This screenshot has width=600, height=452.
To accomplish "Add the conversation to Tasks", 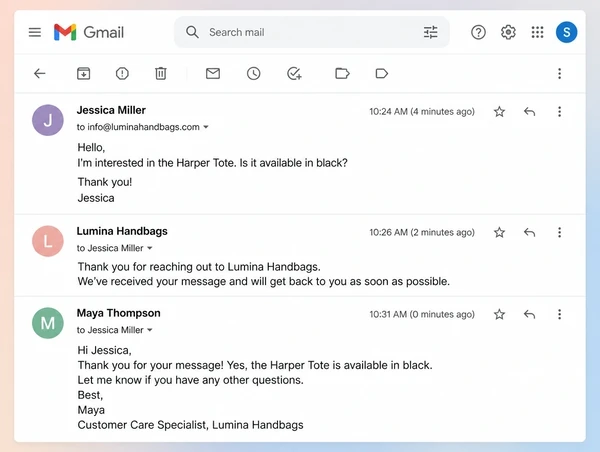I will click(294, 73).
